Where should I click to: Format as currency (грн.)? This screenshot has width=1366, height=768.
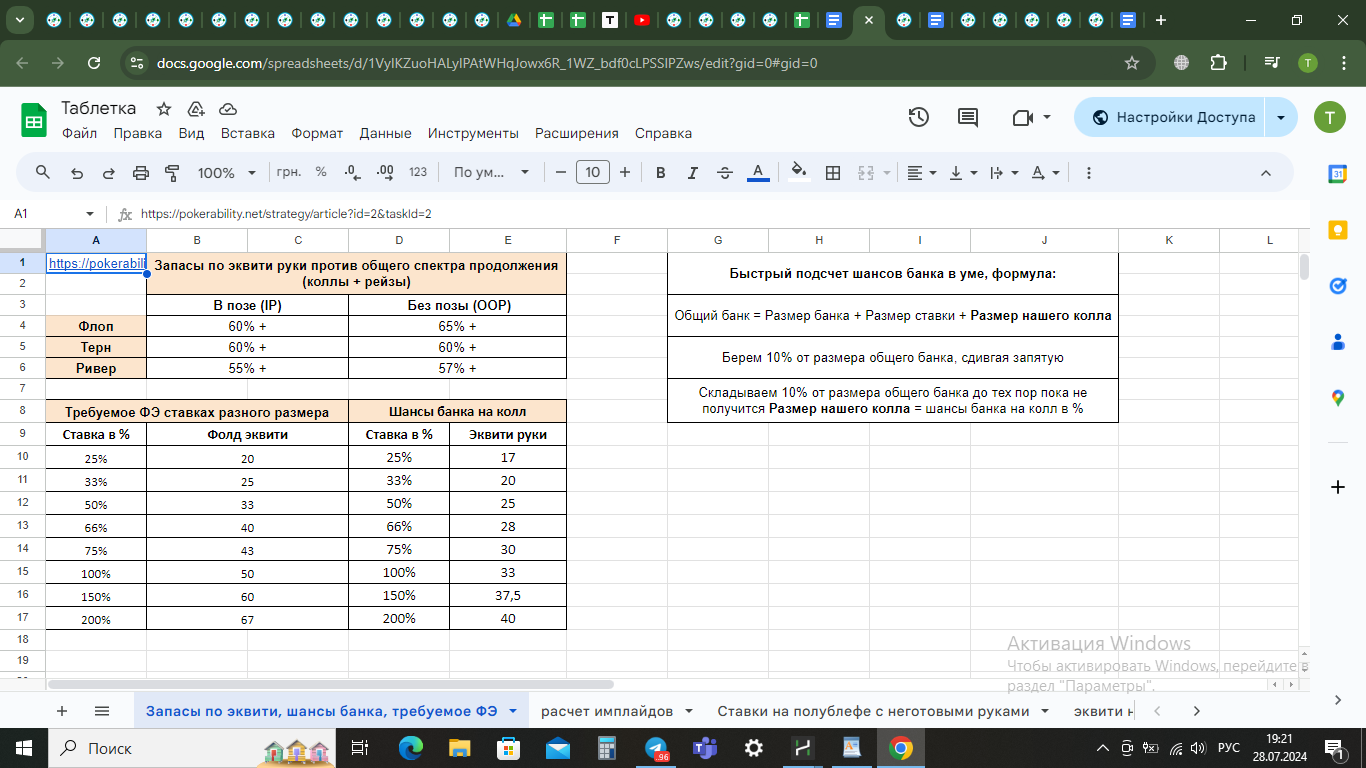pyautogui.click(x=289, y=172)
